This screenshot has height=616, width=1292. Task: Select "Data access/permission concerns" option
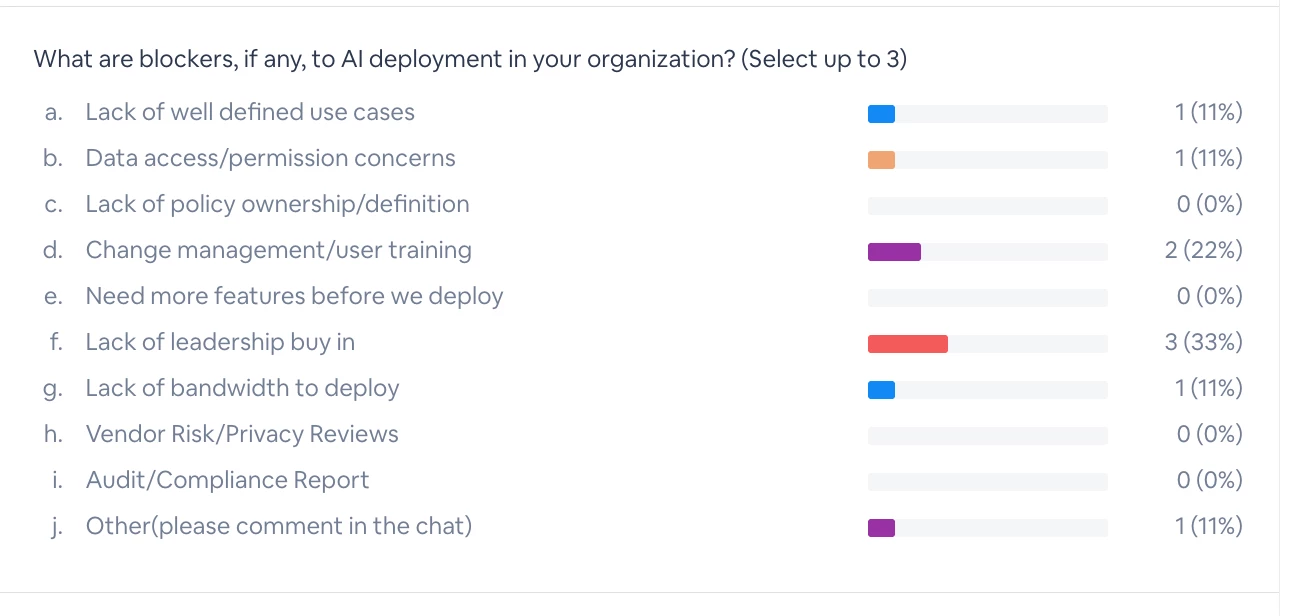270,159
